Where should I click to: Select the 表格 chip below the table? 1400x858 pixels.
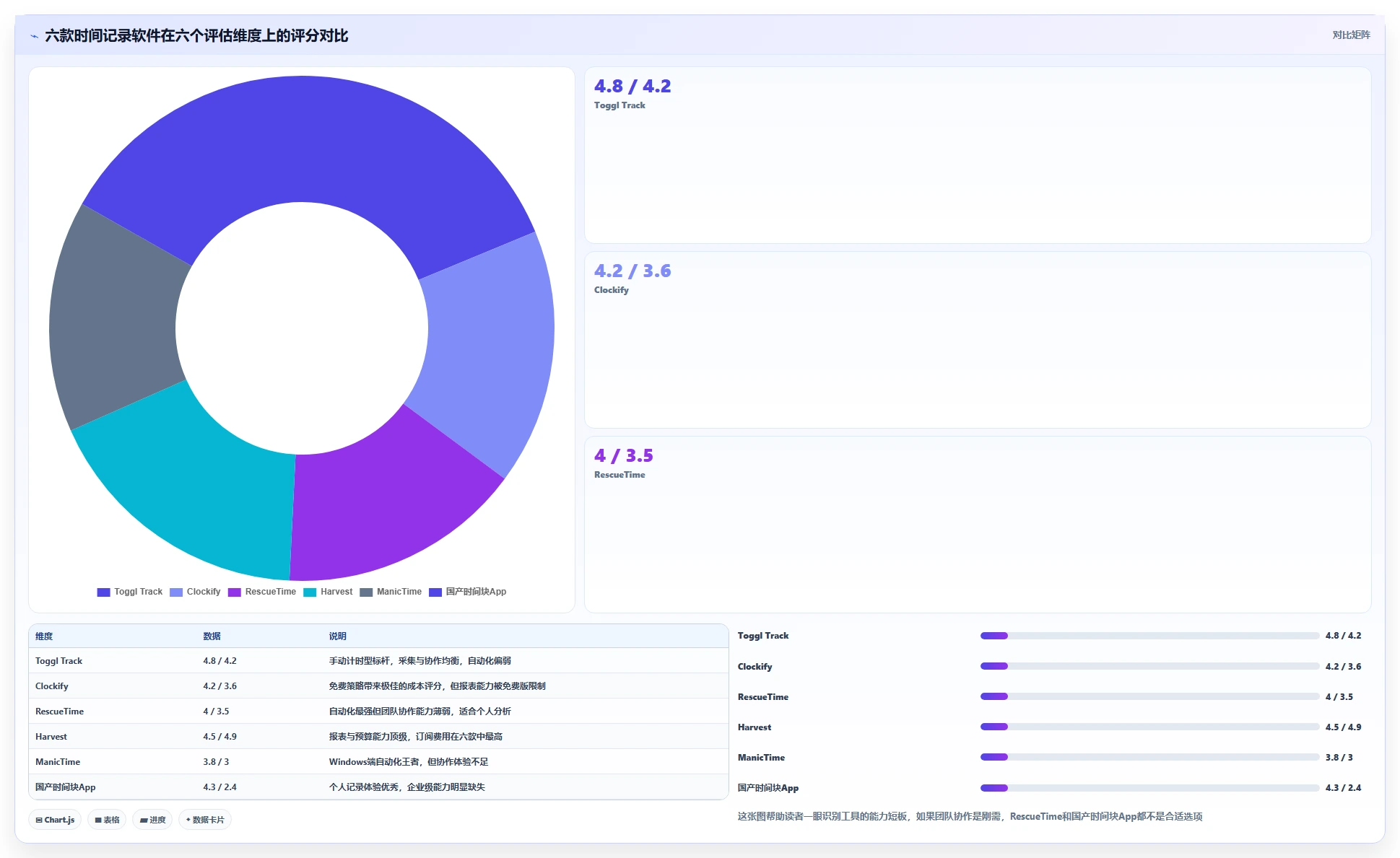tap(107, 820)
